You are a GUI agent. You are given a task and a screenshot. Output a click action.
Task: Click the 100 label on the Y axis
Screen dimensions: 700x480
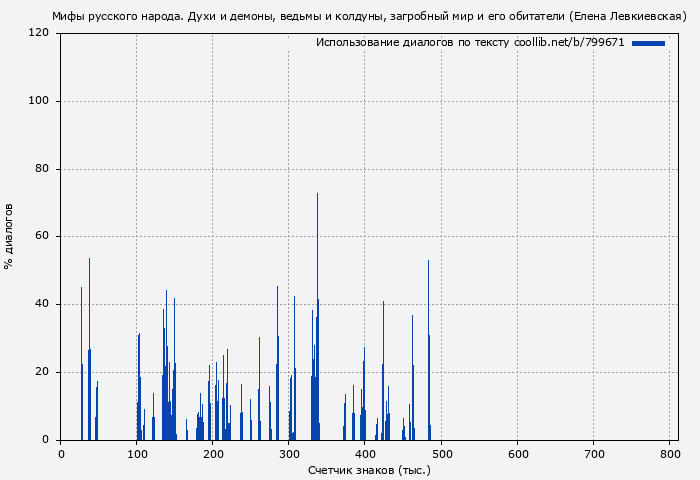point(40,101)
